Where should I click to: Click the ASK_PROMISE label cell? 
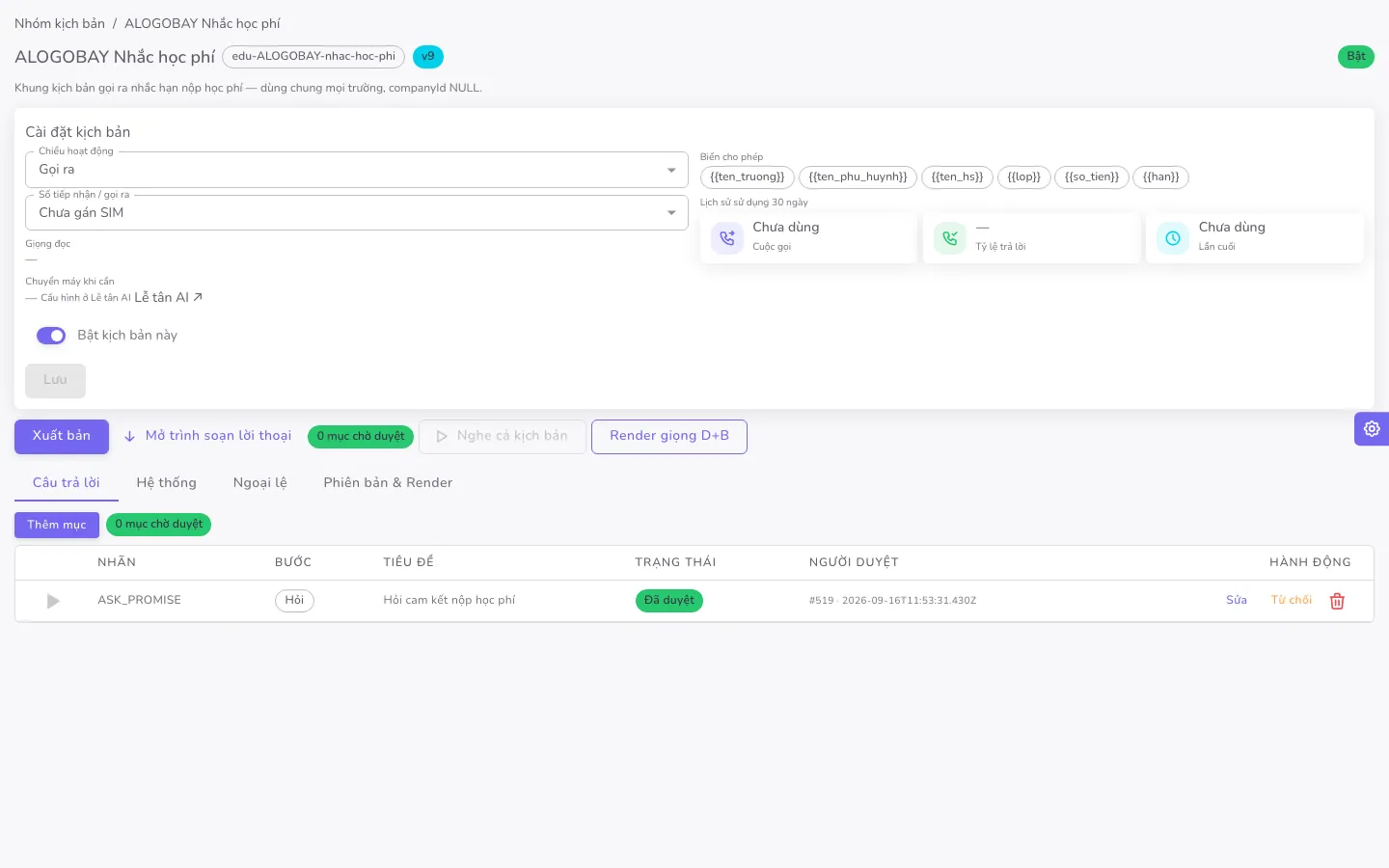pos(139,600)
